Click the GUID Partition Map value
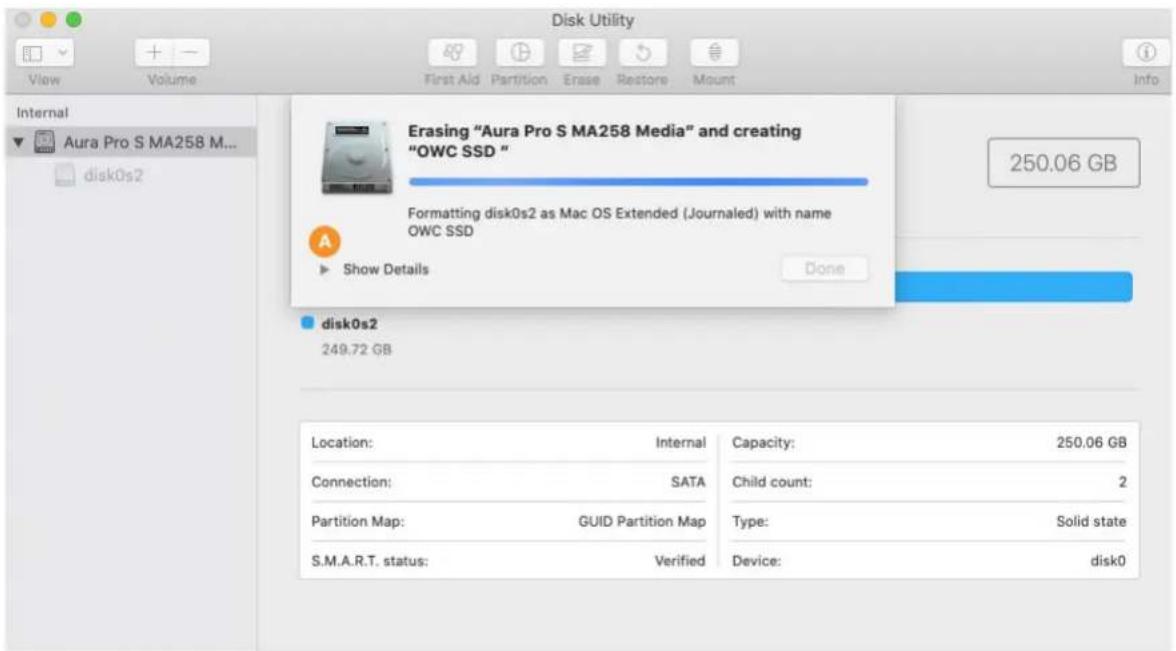Screen dimensions: 1176x651 641,521
